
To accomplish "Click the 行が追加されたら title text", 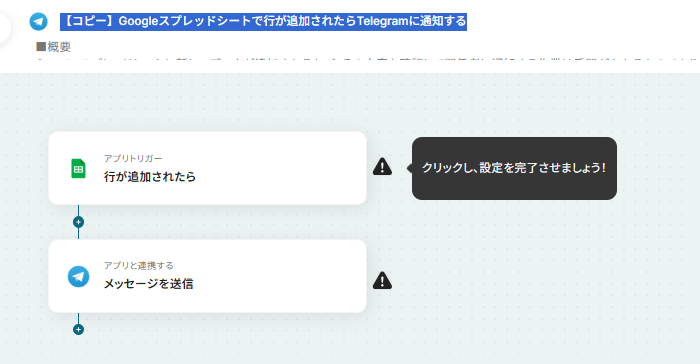I will click(x=150, y=177).
